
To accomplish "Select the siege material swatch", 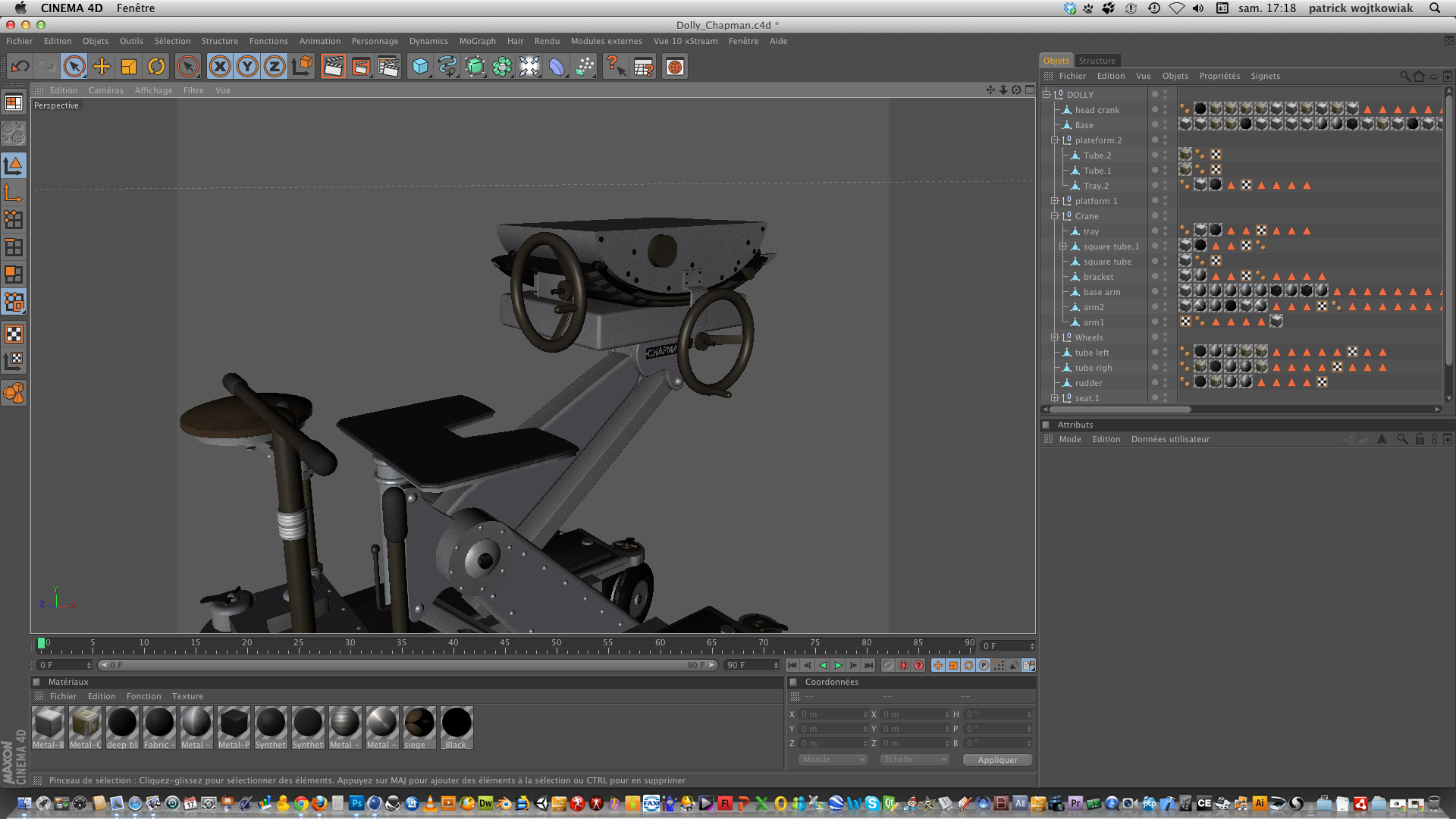I will click(x=419, y=723).
